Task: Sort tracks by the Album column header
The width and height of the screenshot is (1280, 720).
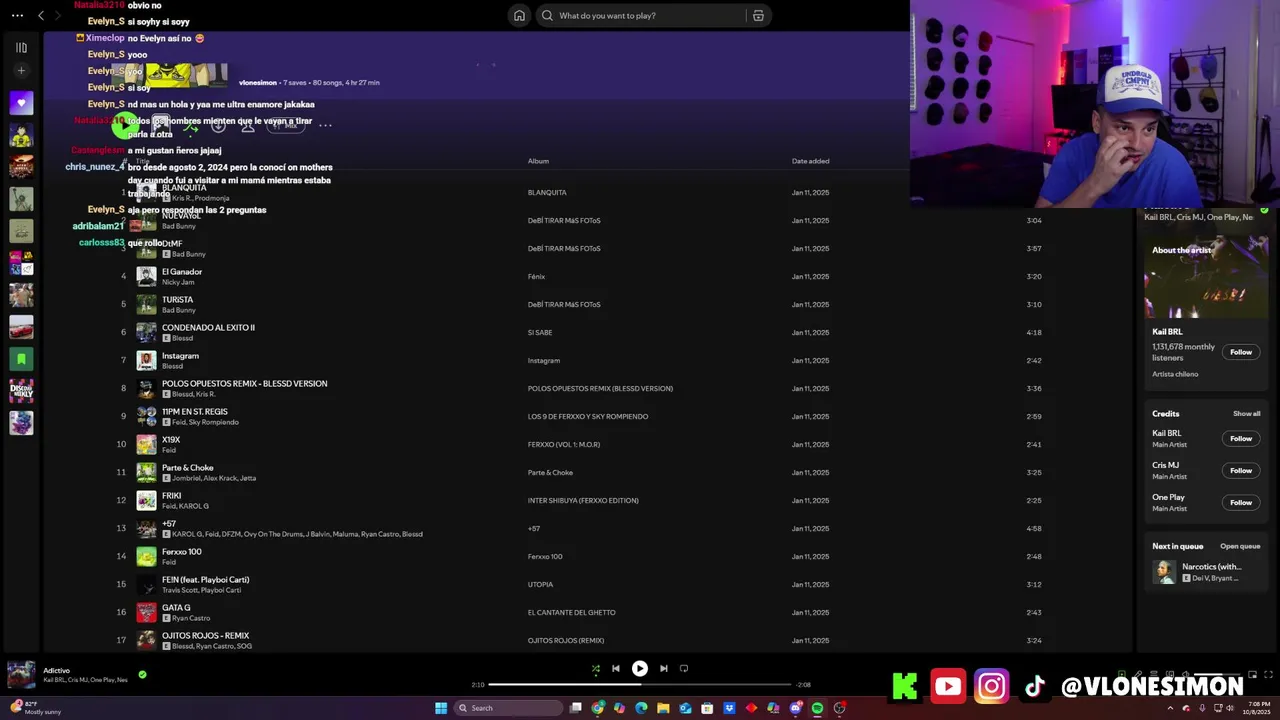Action: [538, 161]
